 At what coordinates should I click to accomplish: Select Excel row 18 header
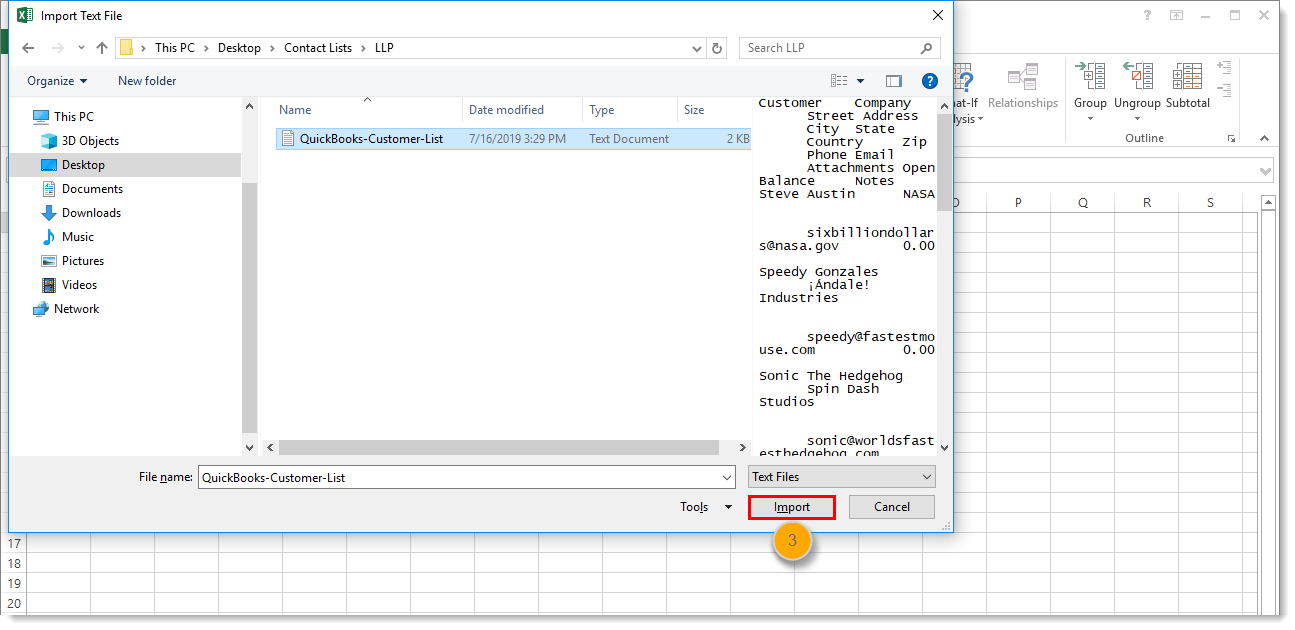coord(14,564)
